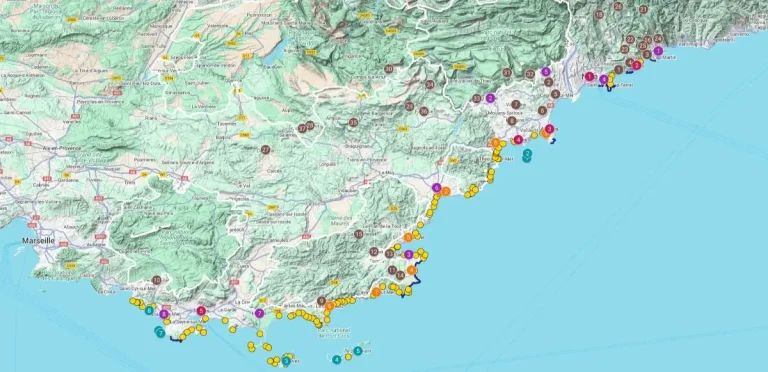The height and width of the screenshot is (372, 768).
Task: Click purple marker number 2
Action: [x=490, y=98]
